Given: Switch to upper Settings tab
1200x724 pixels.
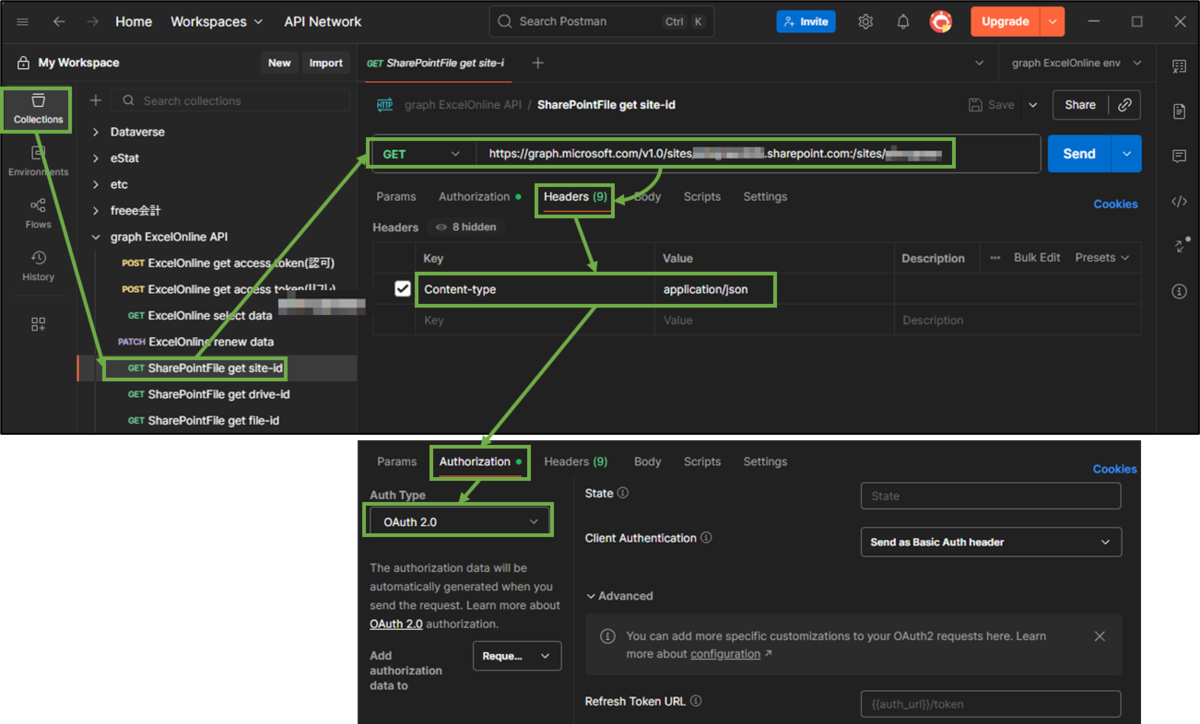Looking at the screenshot, I should (x=765, y=197).
